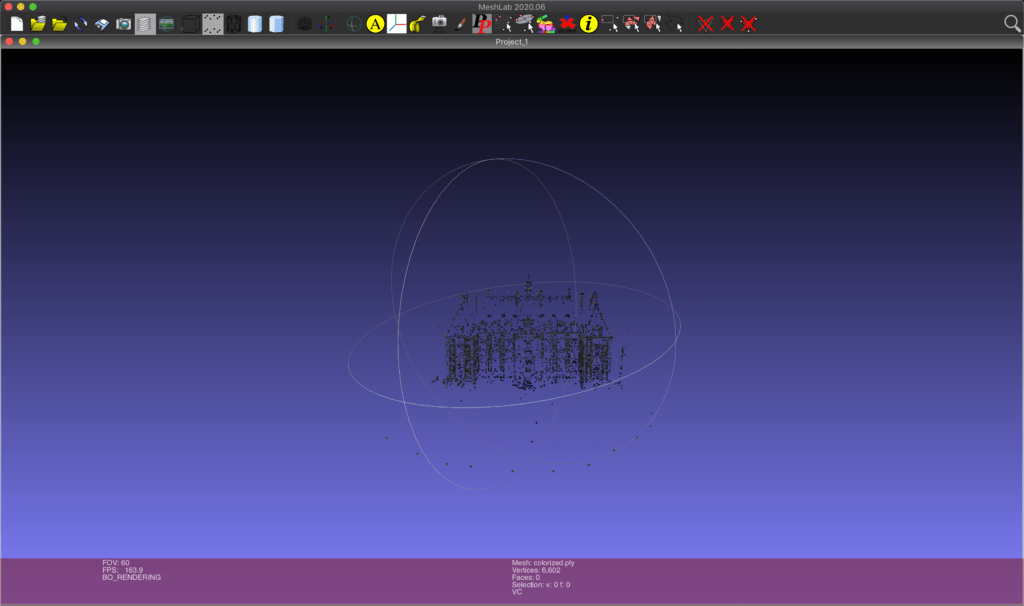Reload the current mesh
1024x606 pixels.
(81, 24)
